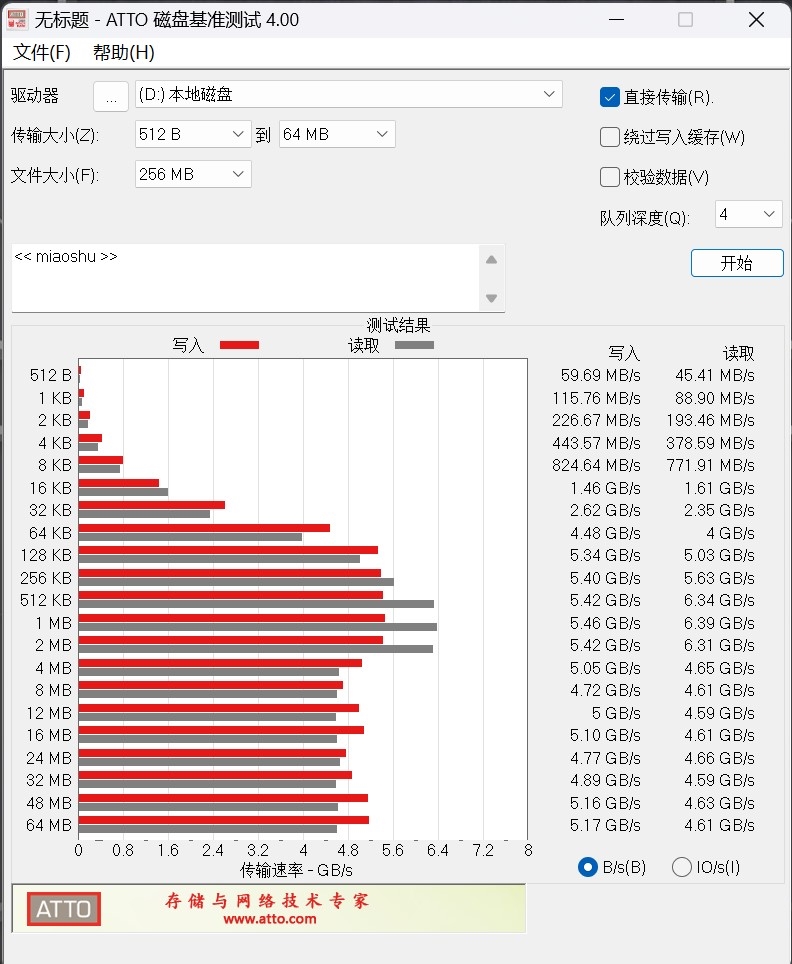
Task: Click the 队列深度(Q) label
Action: [x=644, y=218]
